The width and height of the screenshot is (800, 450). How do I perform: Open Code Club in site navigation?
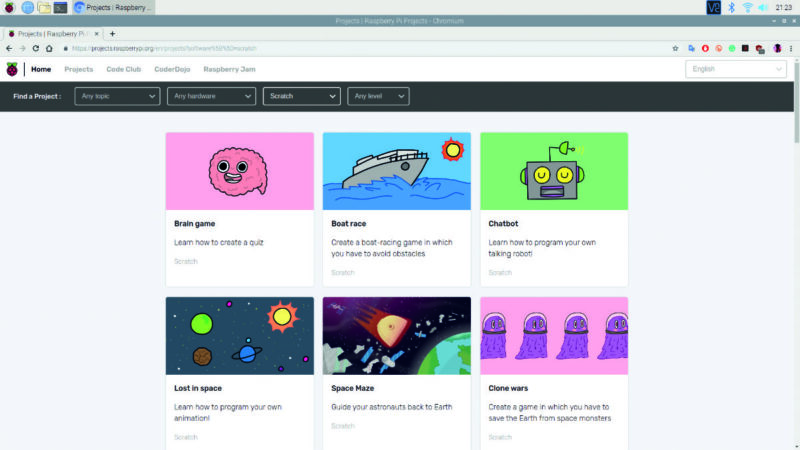click(x=123, y=69)
